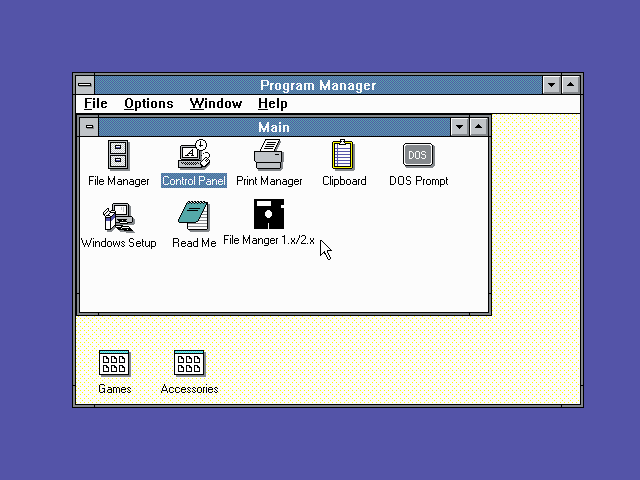Maximize the Main group window
640x480 pixels.
[479, 127]
